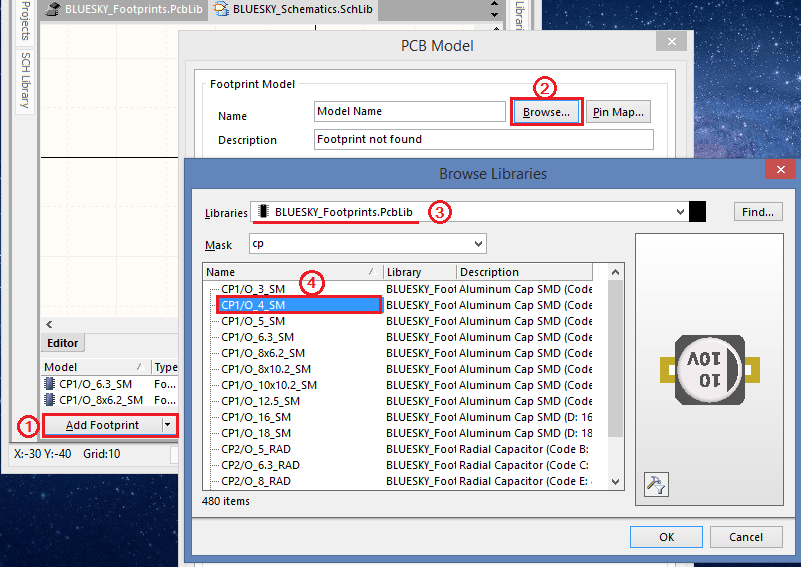The width and height of the screenshot is (801, 567).
Task: Select footprint CP1/O_5_SM
Action: pos(253,321)
